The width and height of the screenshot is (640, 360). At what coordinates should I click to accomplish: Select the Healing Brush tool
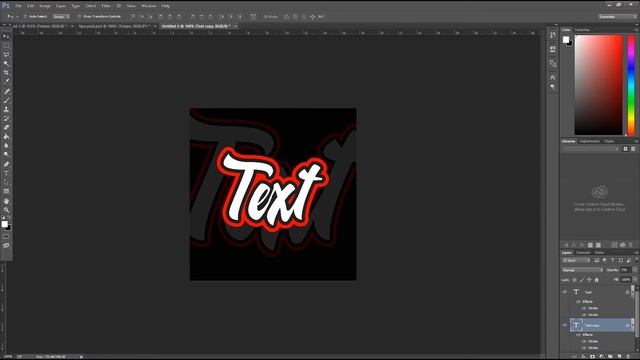click(x=6, y=91)
